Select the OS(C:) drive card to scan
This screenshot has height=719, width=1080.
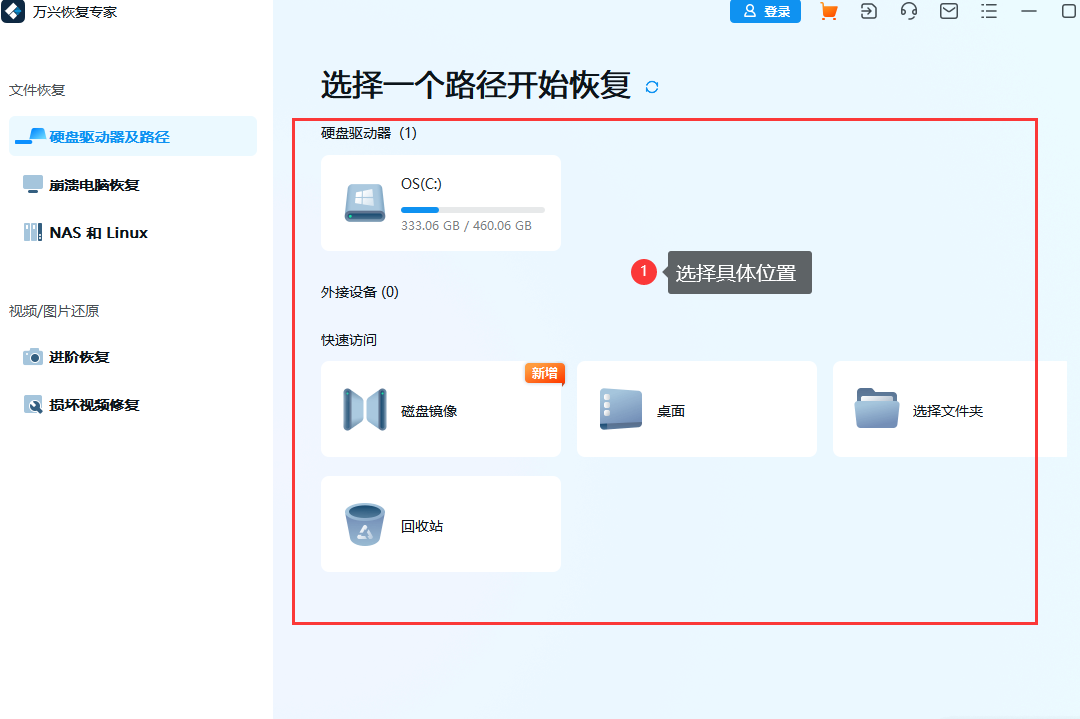click(441, 202)
